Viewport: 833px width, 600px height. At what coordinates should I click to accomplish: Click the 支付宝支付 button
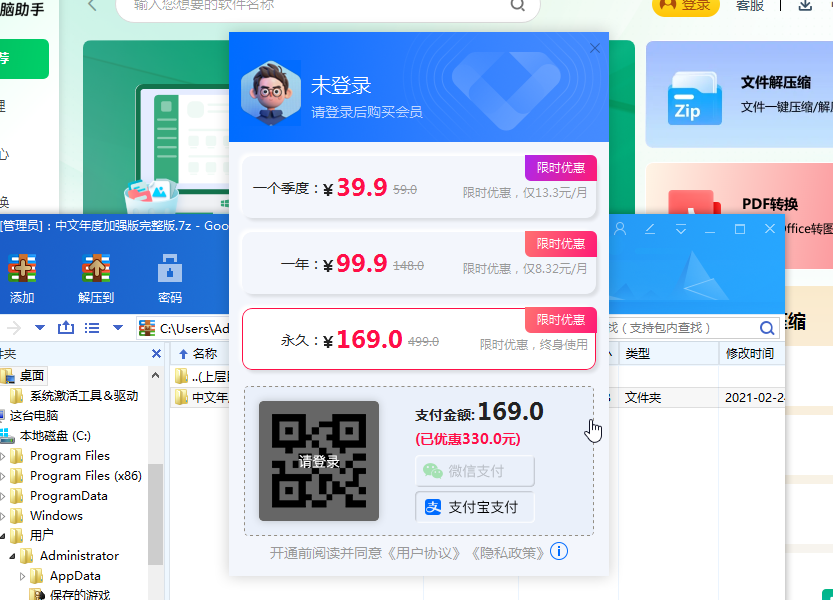tap(475, 507)
